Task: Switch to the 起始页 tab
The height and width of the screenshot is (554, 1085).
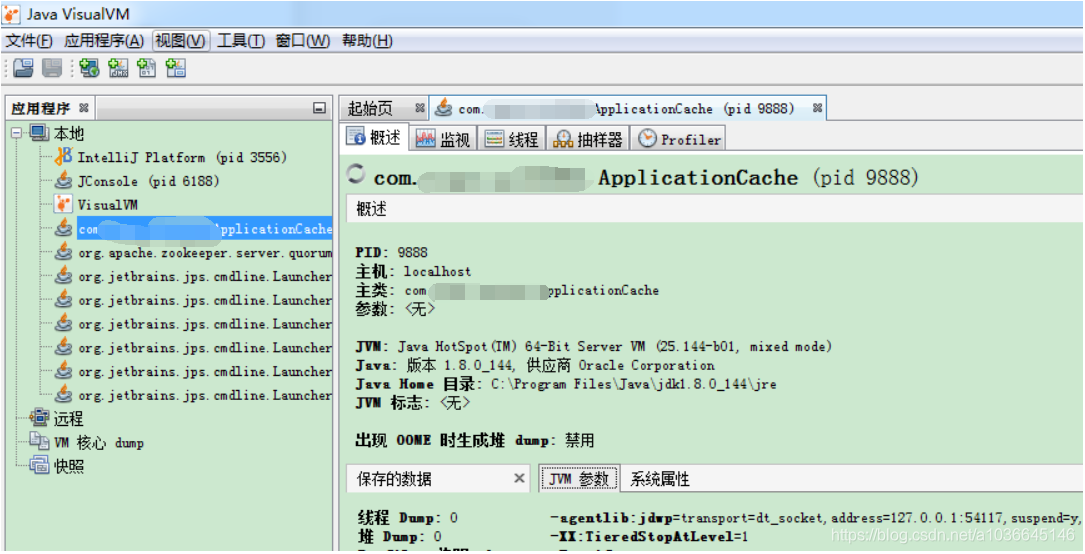Action: point(370,109)
